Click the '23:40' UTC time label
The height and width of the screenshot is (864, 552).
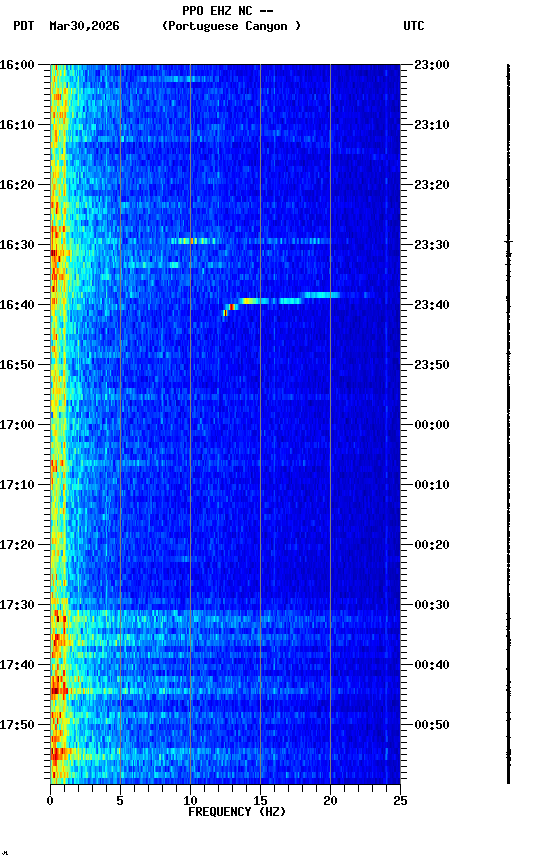coord(432,305)
